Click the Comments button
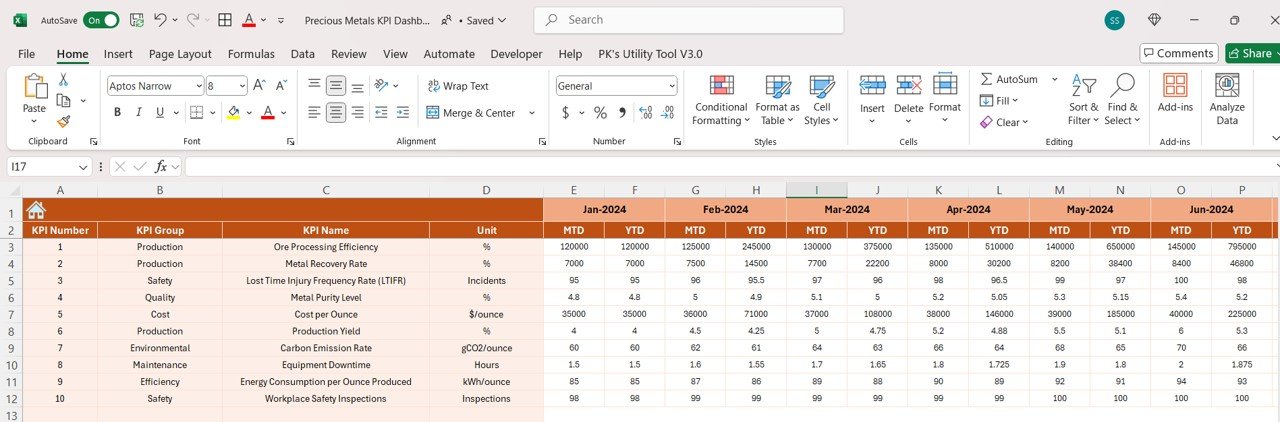The width and height of the screenshot is (1280, 422). [x=1179, y=53]
